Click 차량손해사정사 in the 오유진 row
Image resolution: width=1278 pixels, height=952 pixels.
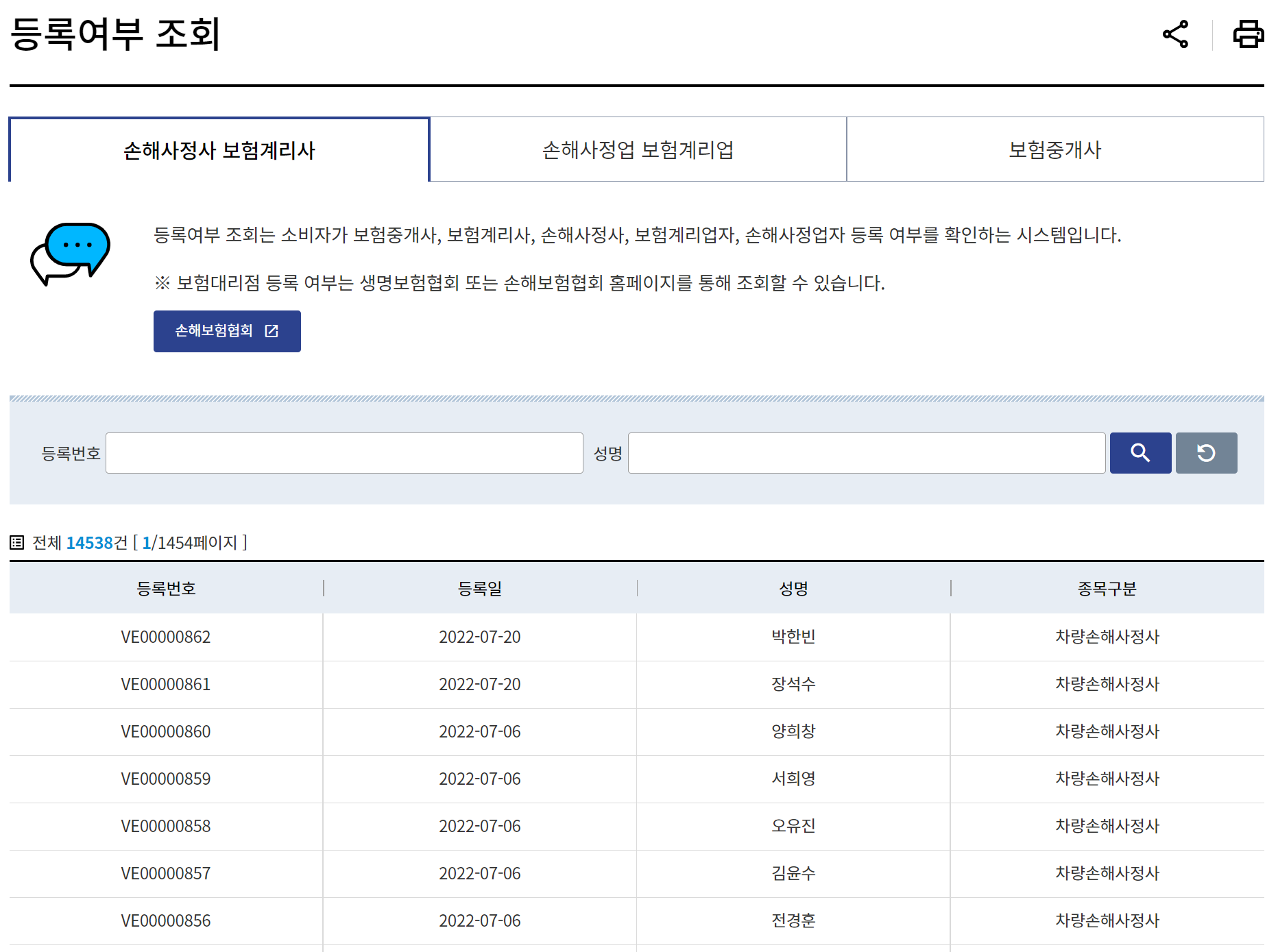1107,826
